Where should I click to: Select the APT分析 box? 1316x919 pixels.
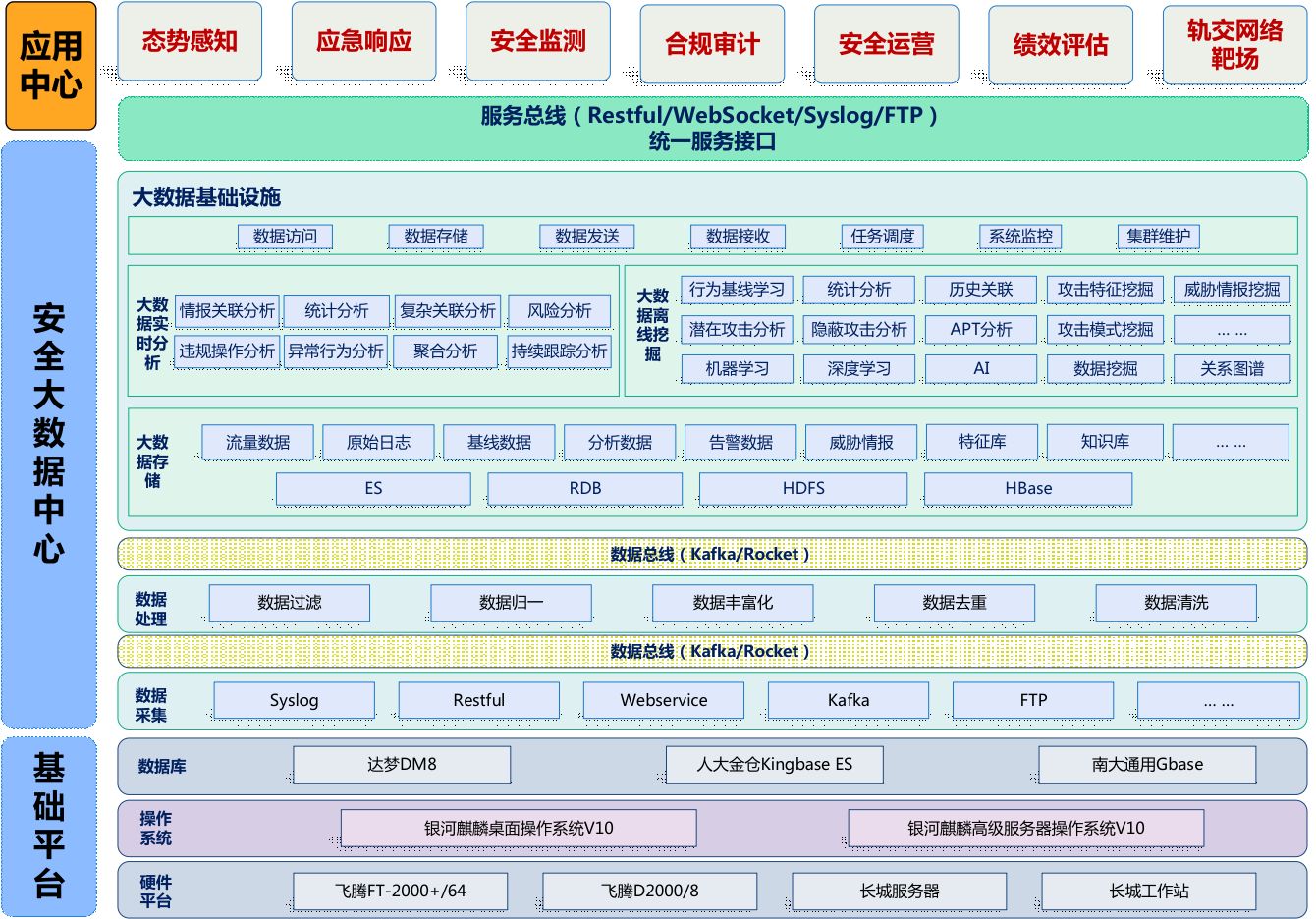coord(980,330)
